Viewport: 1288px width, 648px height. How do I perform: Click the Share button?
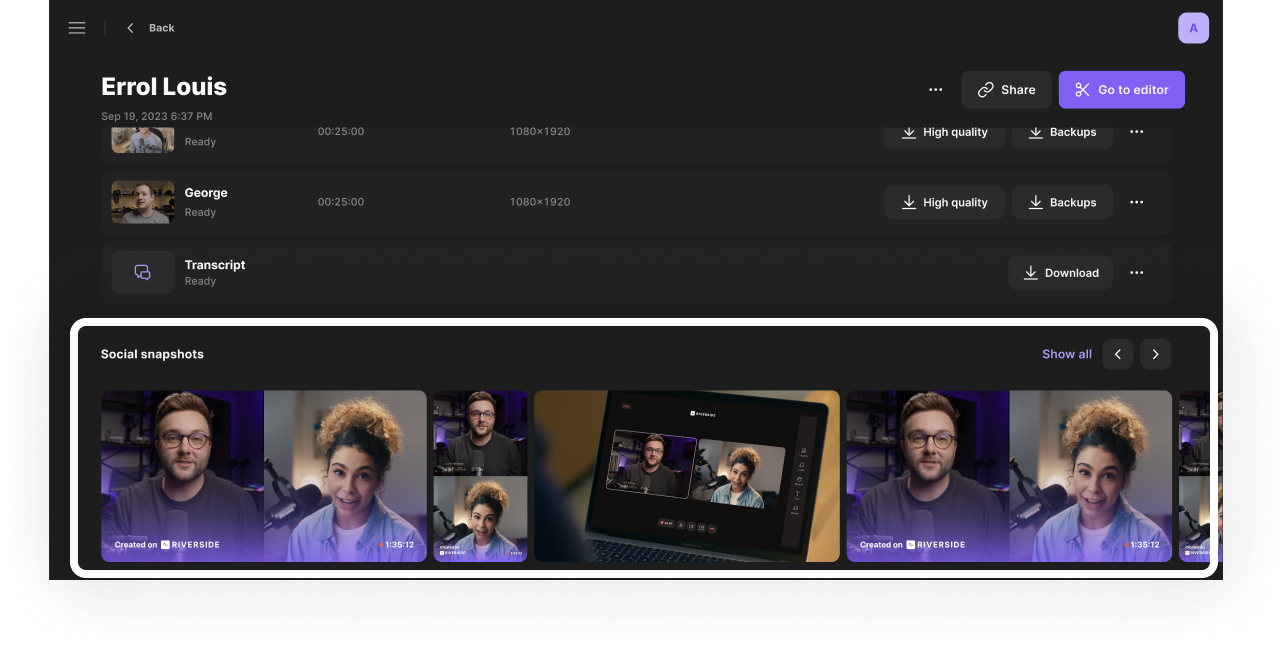click(1006, 90)
